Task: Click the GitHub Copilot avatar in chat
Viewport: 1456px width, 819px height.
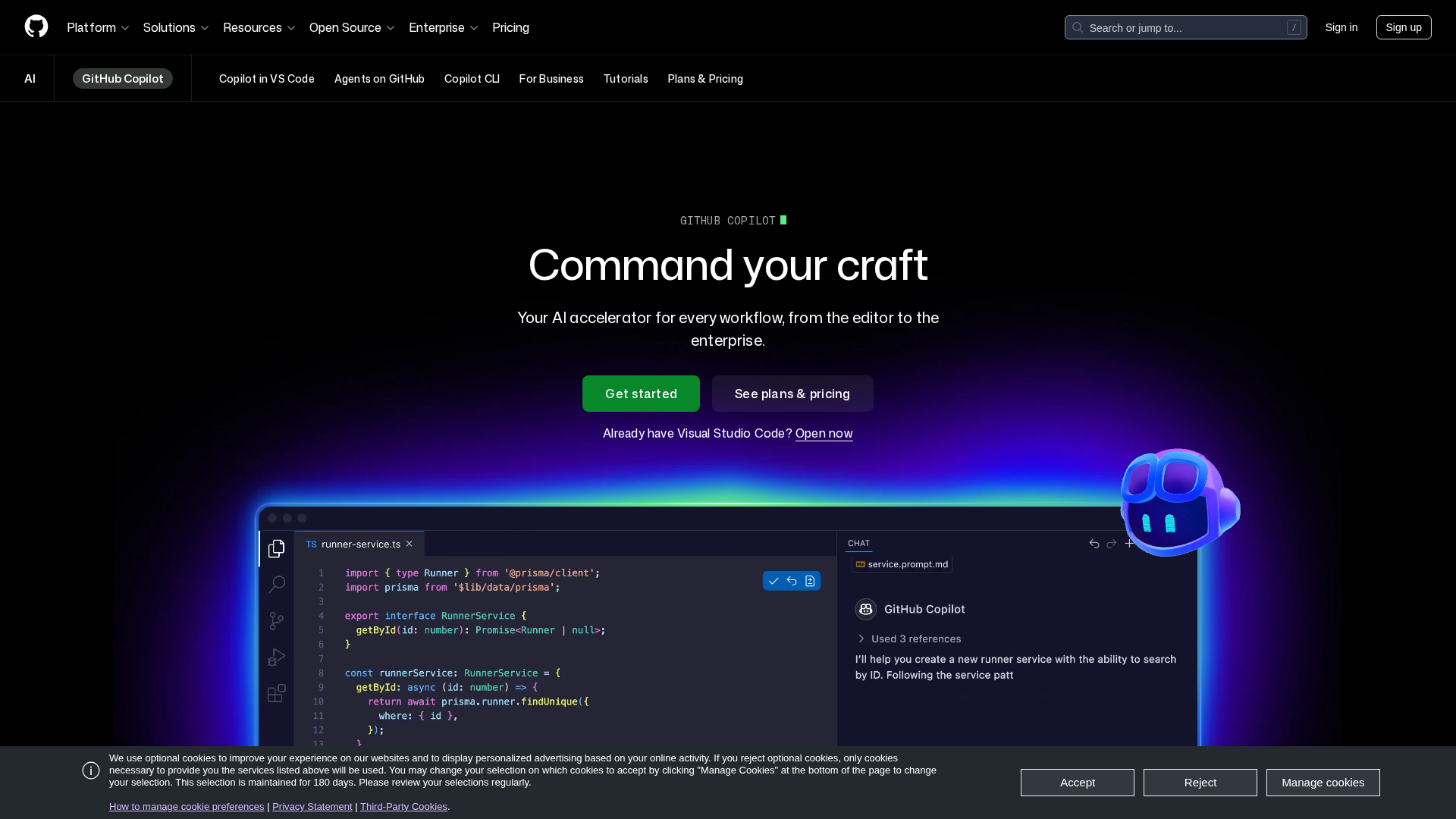Action: point(866,609)
